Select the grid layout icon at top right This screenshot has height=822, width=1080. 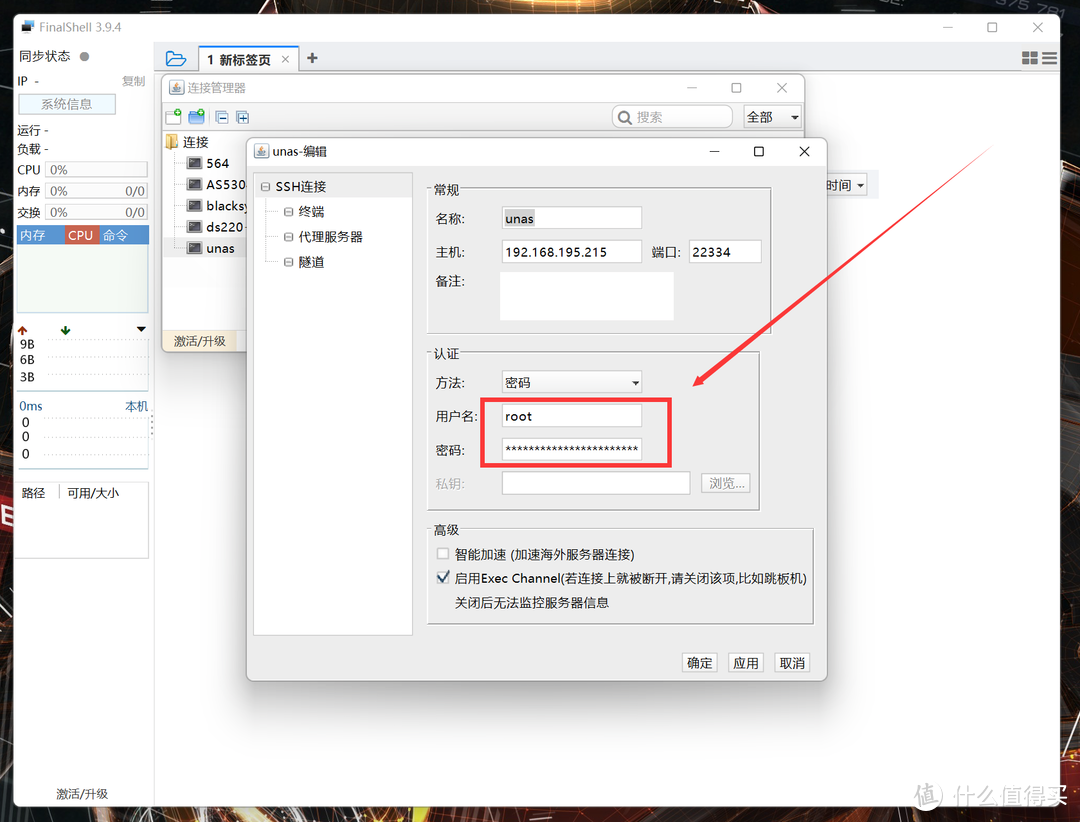1030,57
